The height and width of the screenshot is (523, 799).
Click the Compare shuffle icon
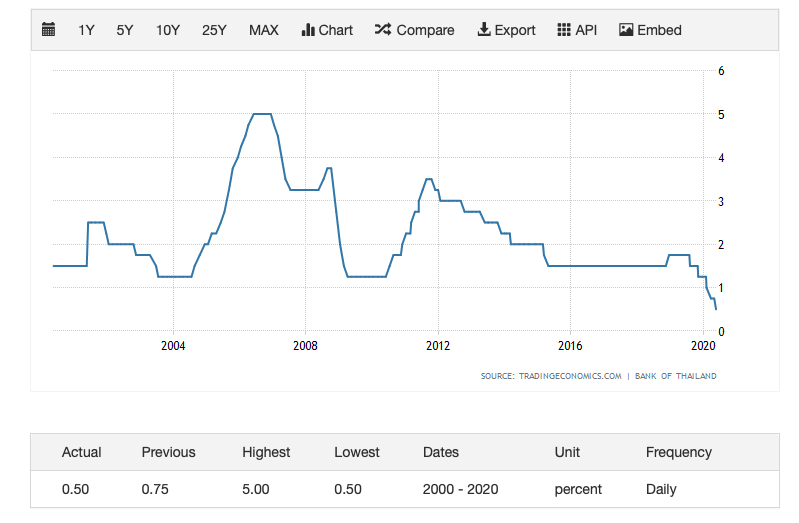(383, 30)
